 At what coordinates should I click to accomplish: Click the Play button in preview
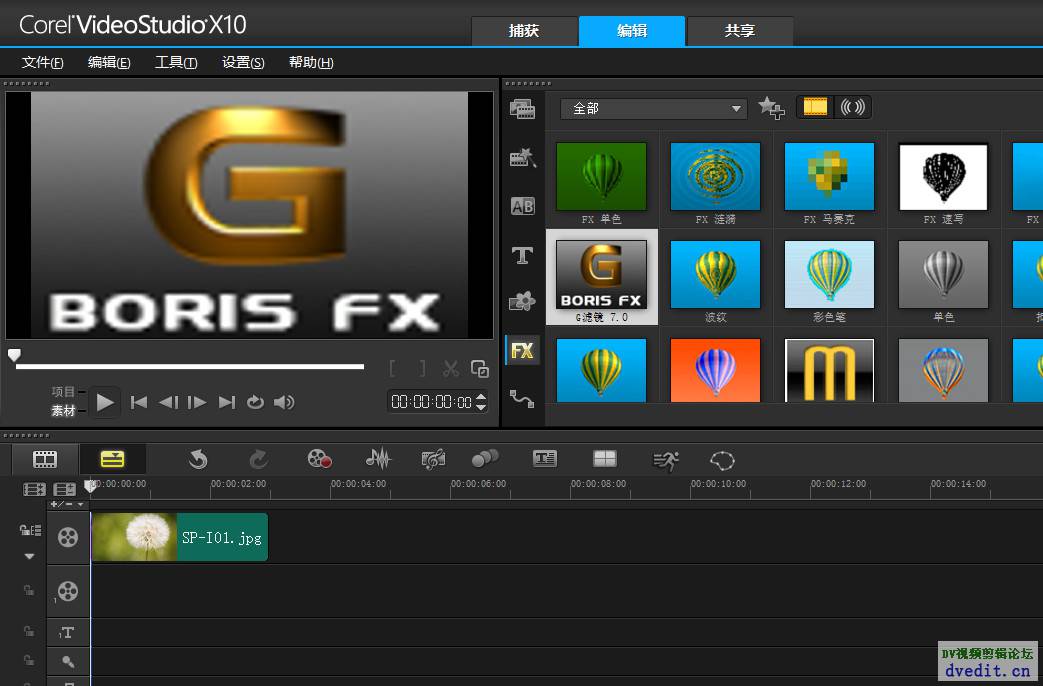(104, 402)
